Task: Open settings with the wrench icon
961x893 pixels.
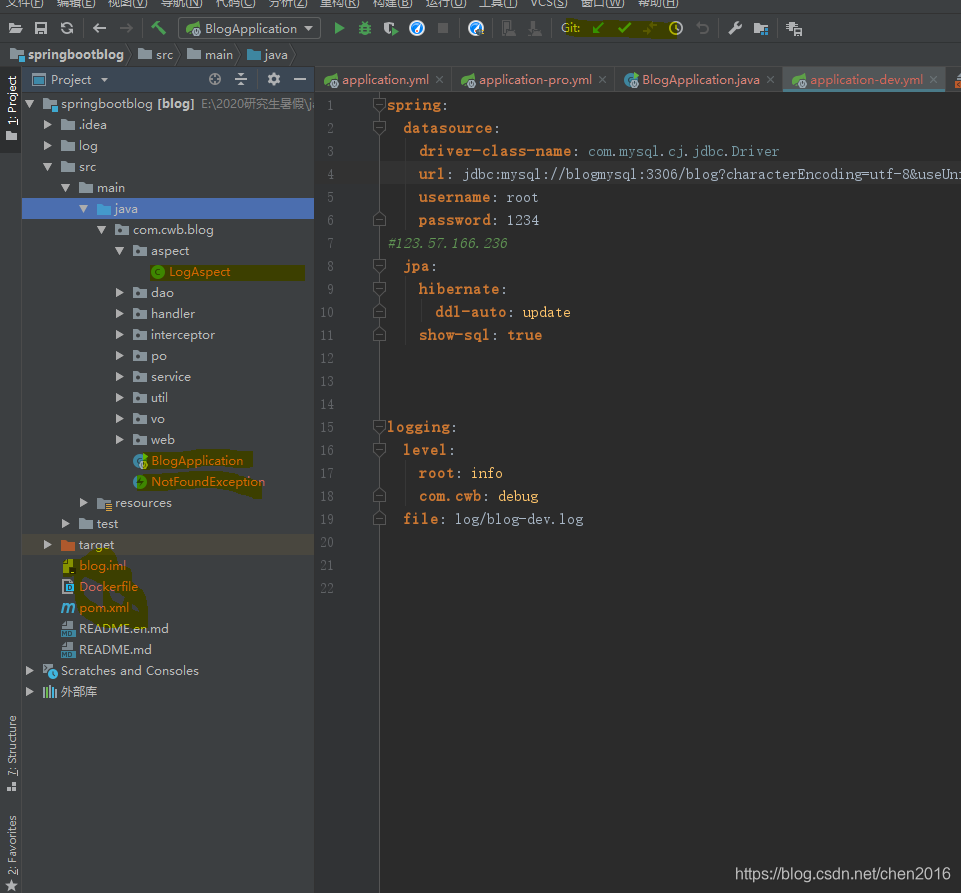Action: [x=735, y=28]
